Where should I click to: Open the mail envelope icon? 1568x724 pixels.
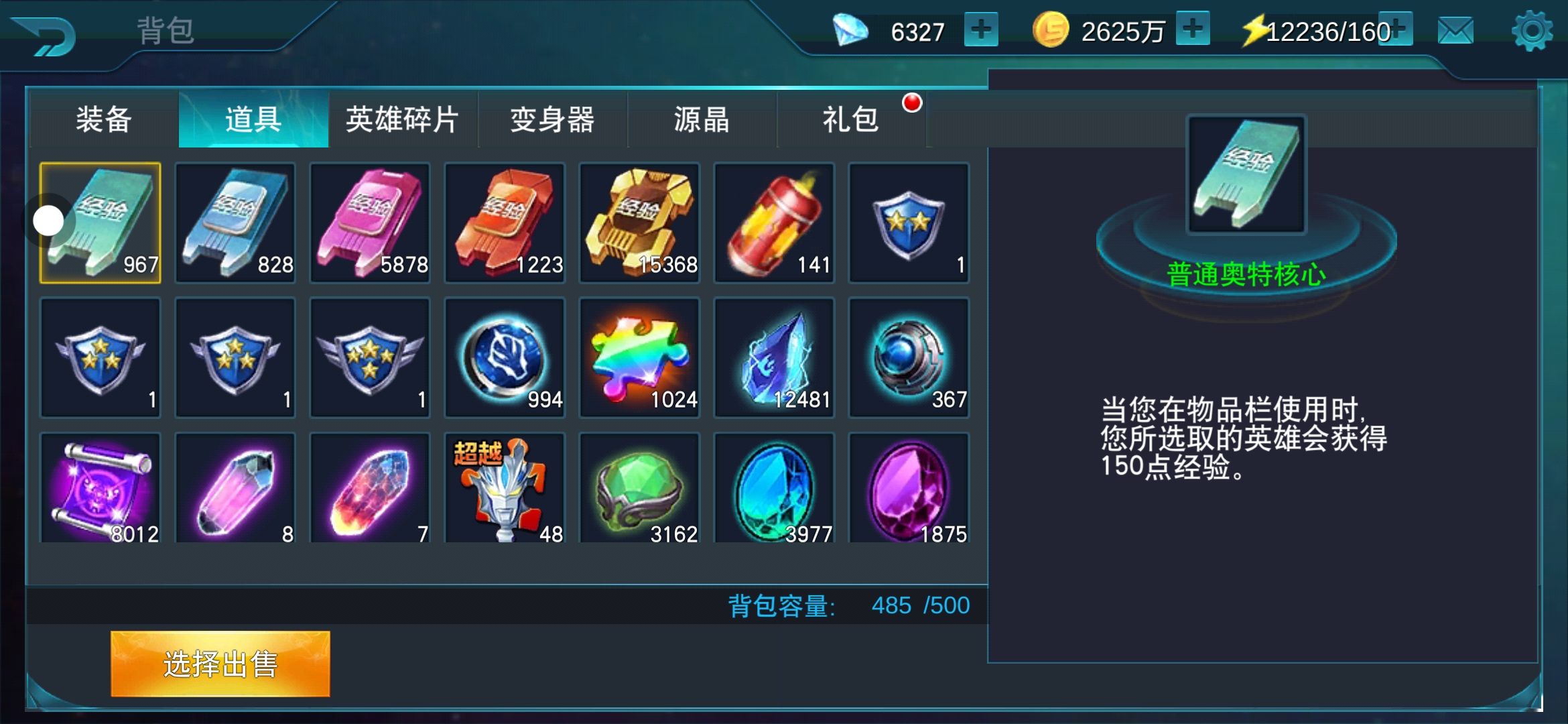pyautogui.click(x=1455, y=31)
